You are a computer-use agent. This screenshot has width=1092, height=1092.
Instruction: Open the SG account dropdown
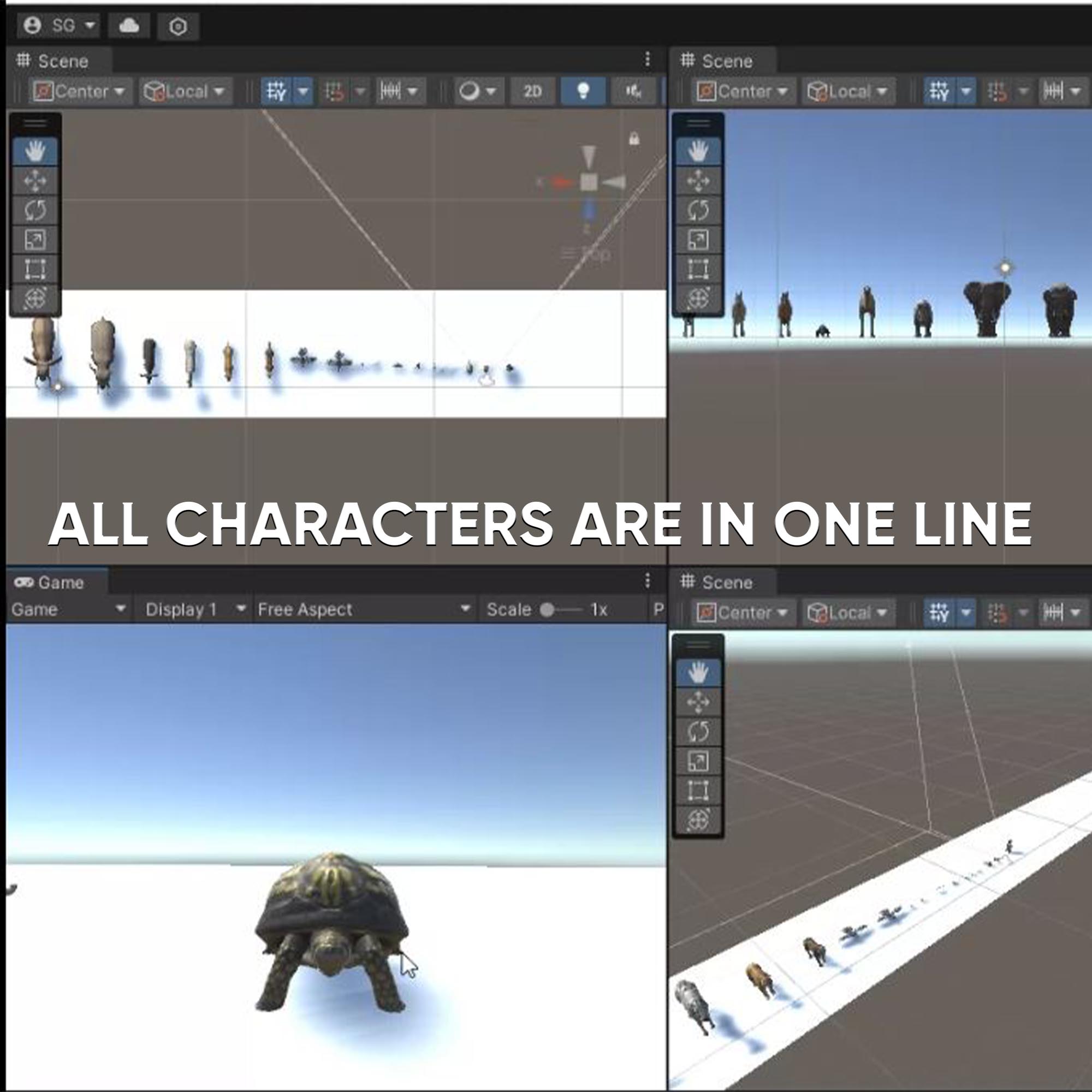tap(58, 26)
